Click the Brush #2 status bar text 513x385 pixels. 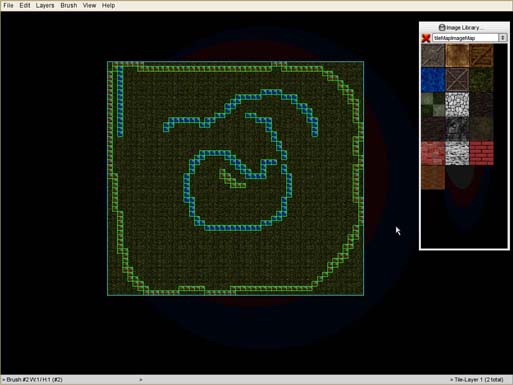(x=33, y=380)
